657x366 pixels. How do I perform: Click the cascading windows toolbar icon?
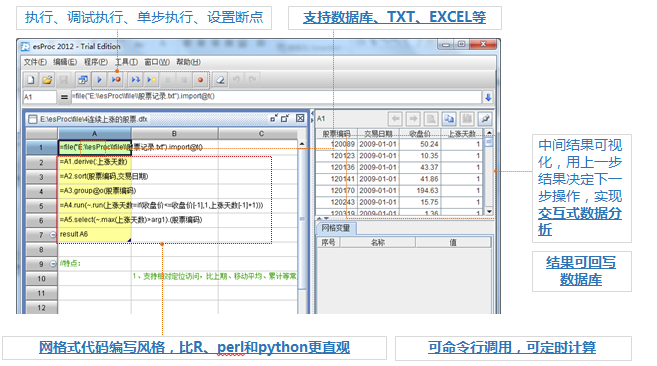pyautogui.click(x=83, y=79)
